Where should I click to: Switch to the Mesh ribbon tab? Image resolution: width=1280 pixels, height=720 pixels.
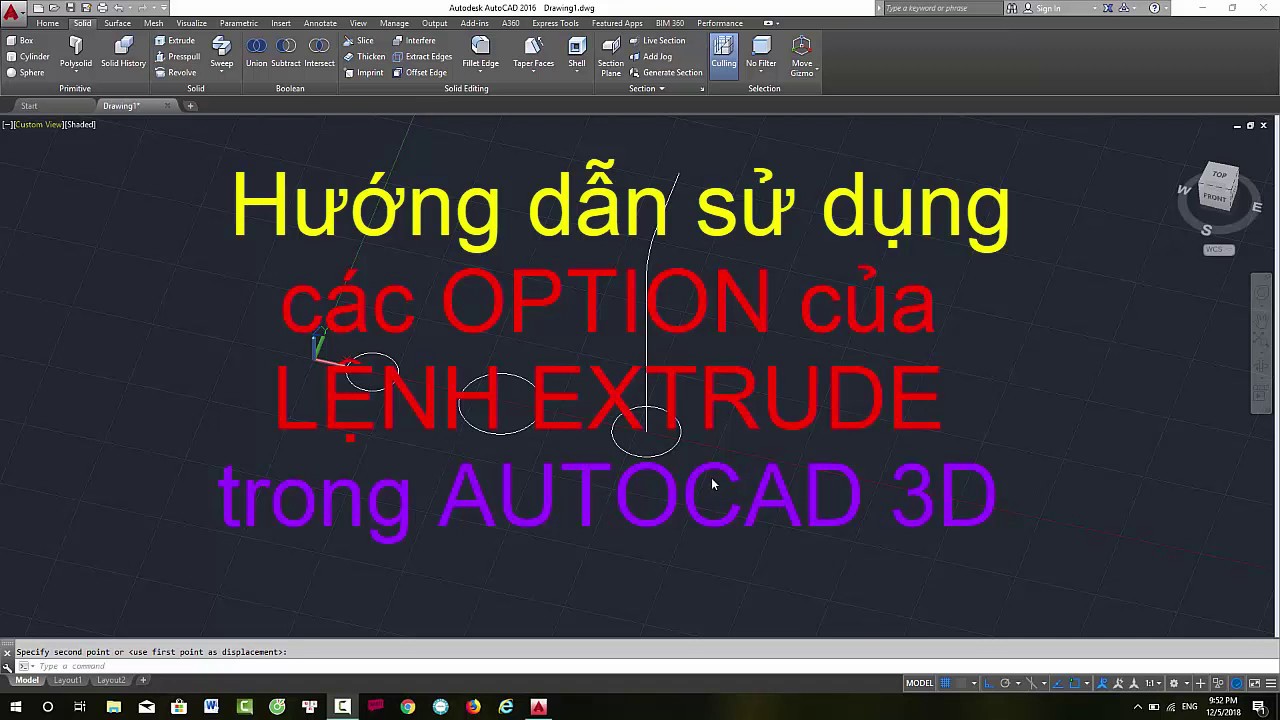(x=153, y=23)
